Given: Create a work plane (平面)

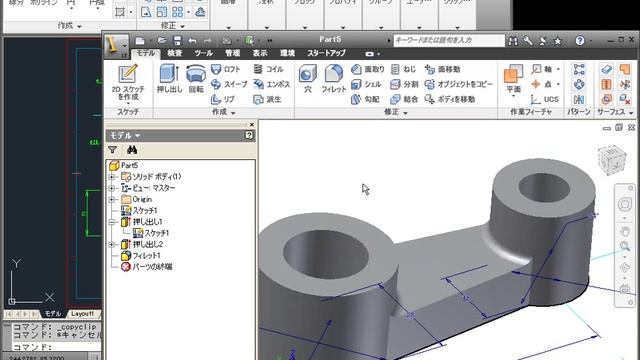Looking at the screenshot, I should pyautogui.click(x=513, y=79).
